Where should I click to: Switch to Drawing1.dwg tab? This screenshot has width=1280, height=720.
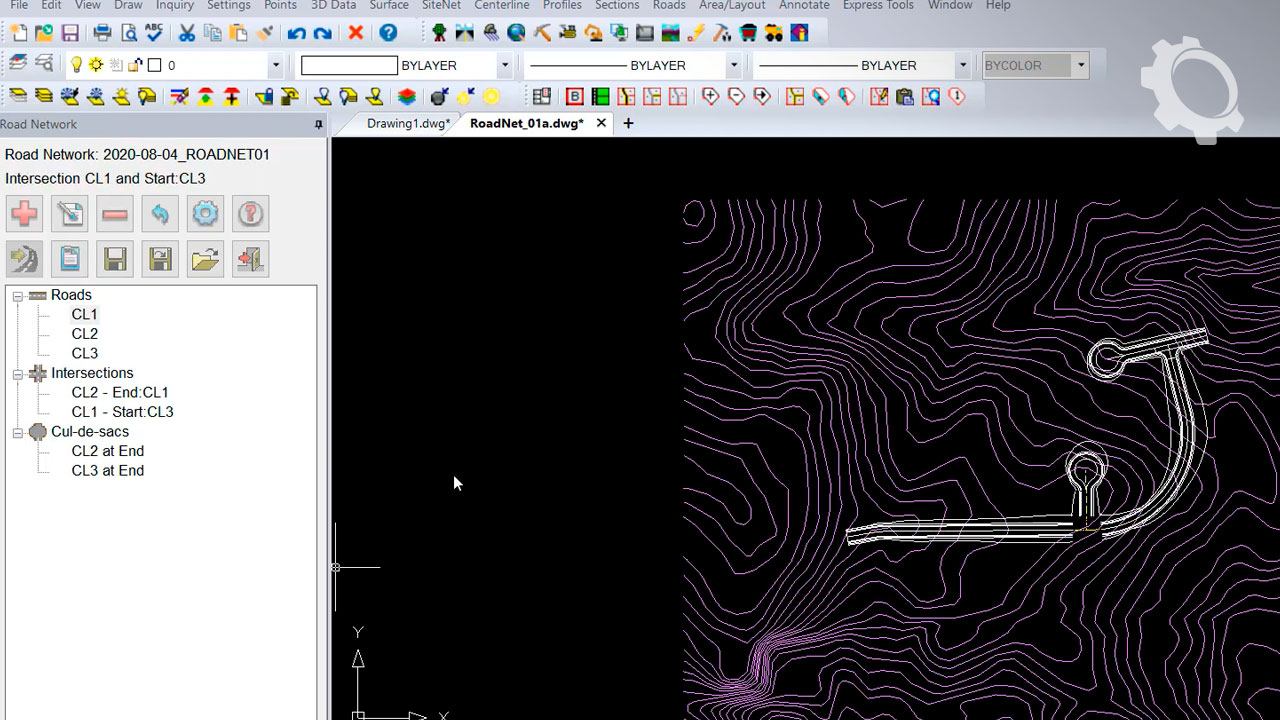coord(406,124)
